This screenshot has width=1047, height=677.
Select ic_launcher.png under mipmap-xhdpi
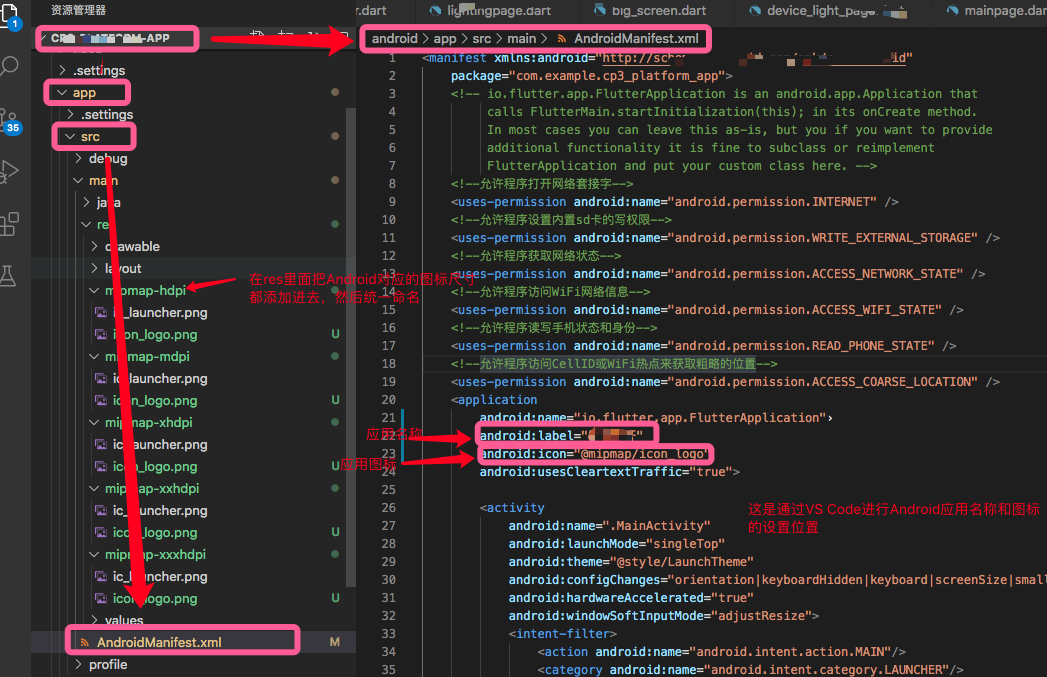point(160,445)
